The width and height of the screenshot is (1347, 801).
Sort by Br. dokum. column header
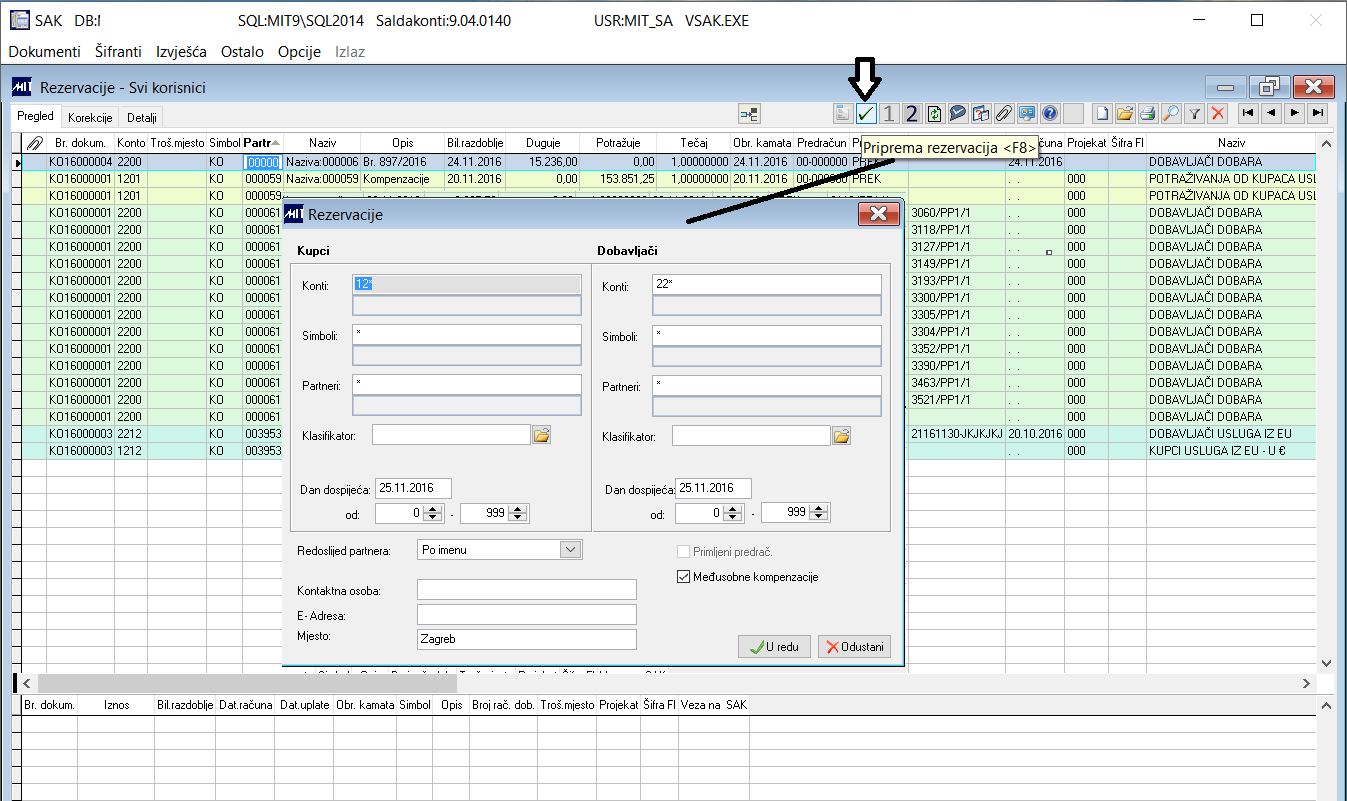tap(80, 143)
